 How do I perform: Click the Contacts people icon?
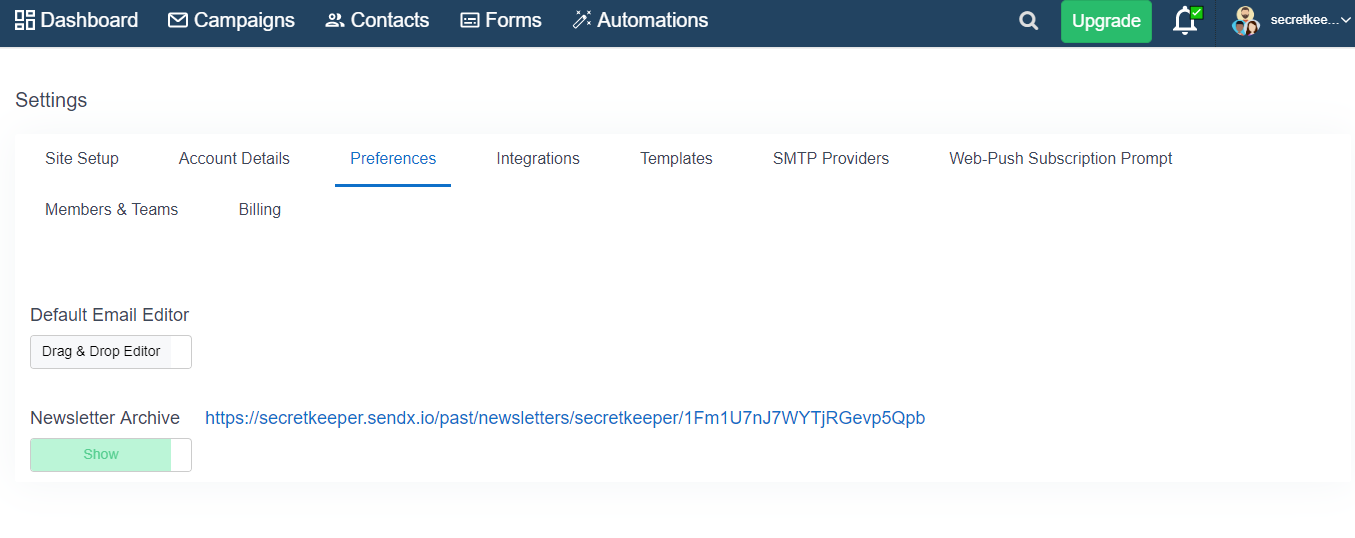pyautogui.click(x=335, y=20)
